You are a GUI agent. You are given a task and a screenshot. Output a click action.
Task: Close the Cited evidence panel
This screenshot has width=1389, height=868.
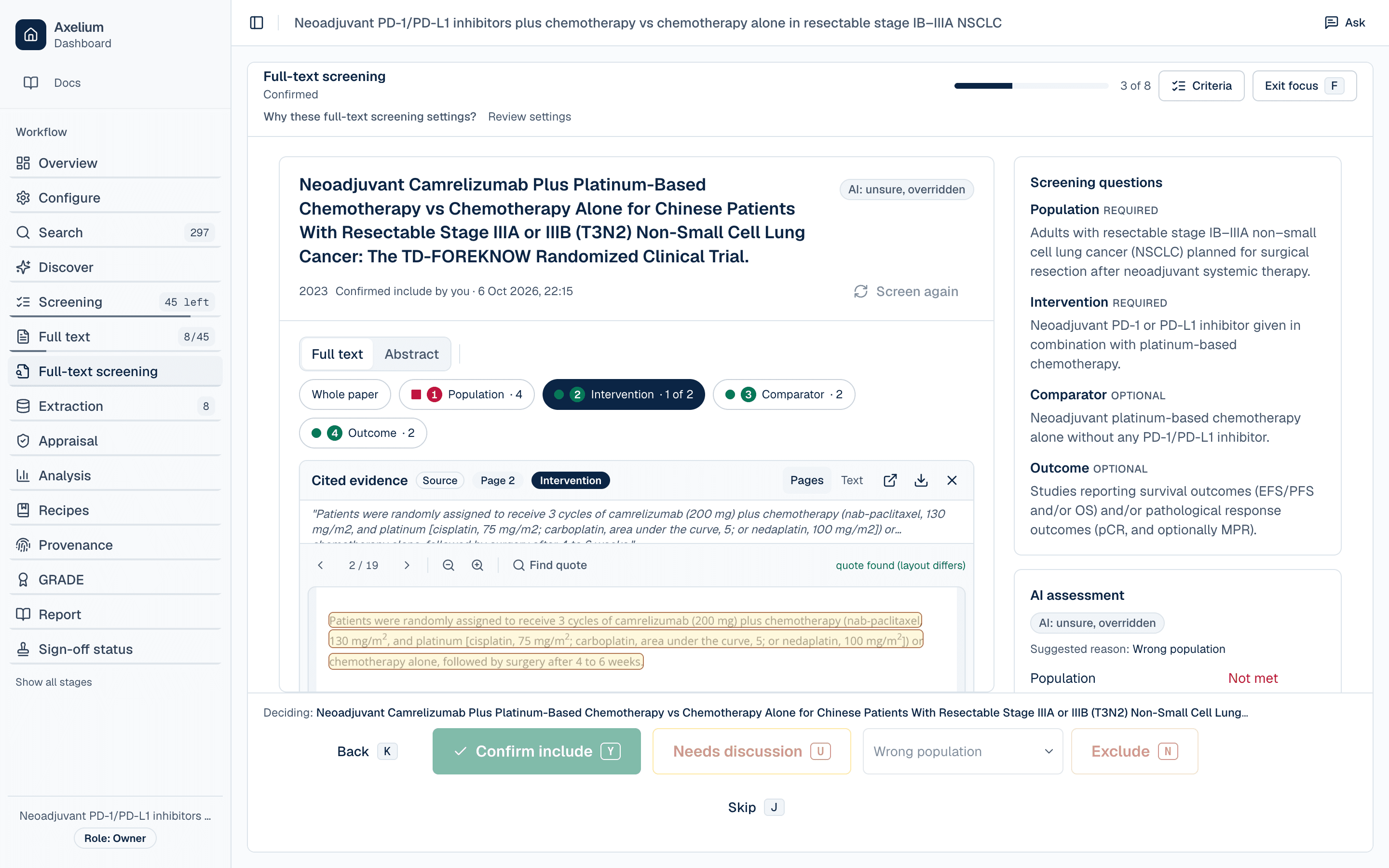952,480
